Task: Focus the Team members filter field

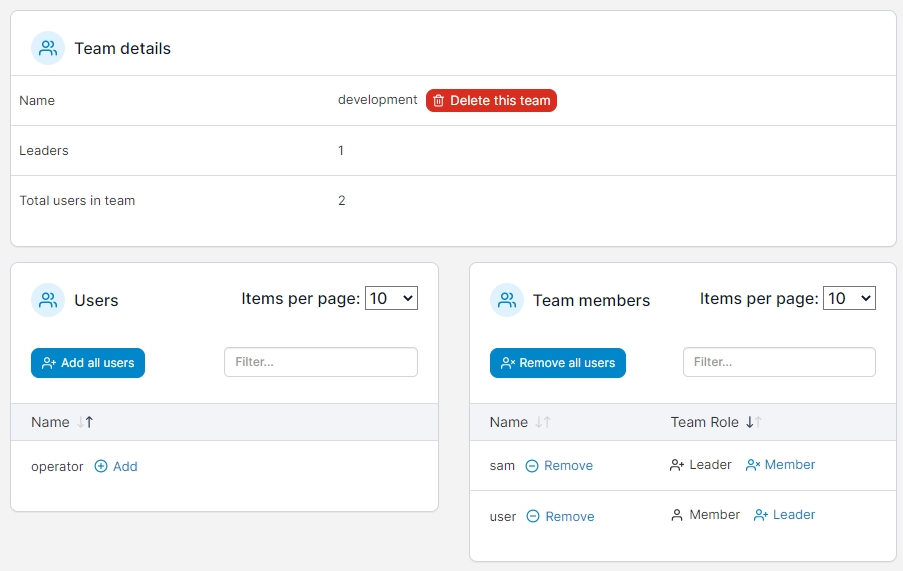Action: 779,362
